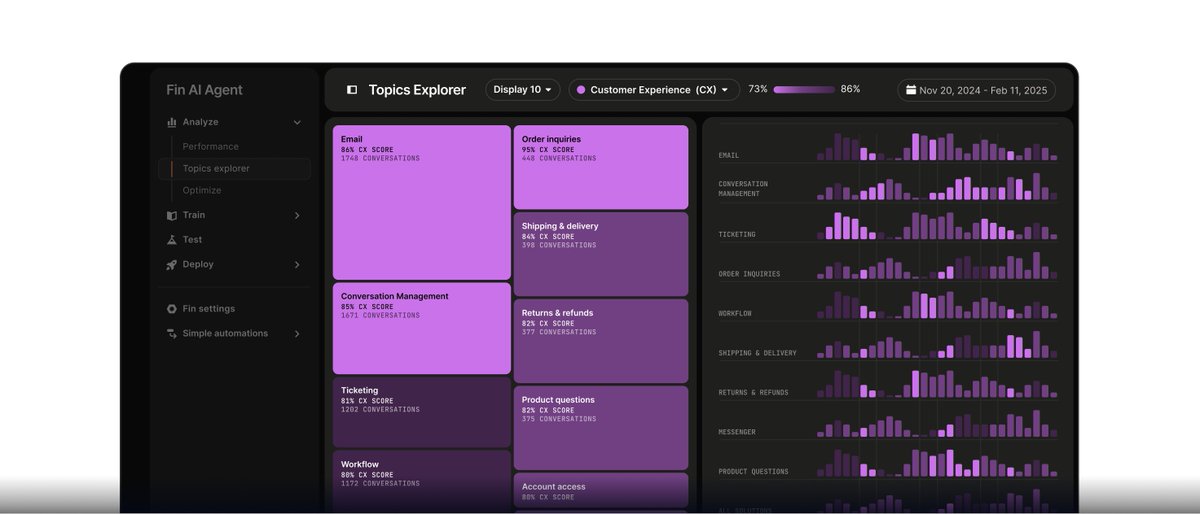Click the TICKETING row bar chart
Screen dimensions: 1200x514
point(937,225)
